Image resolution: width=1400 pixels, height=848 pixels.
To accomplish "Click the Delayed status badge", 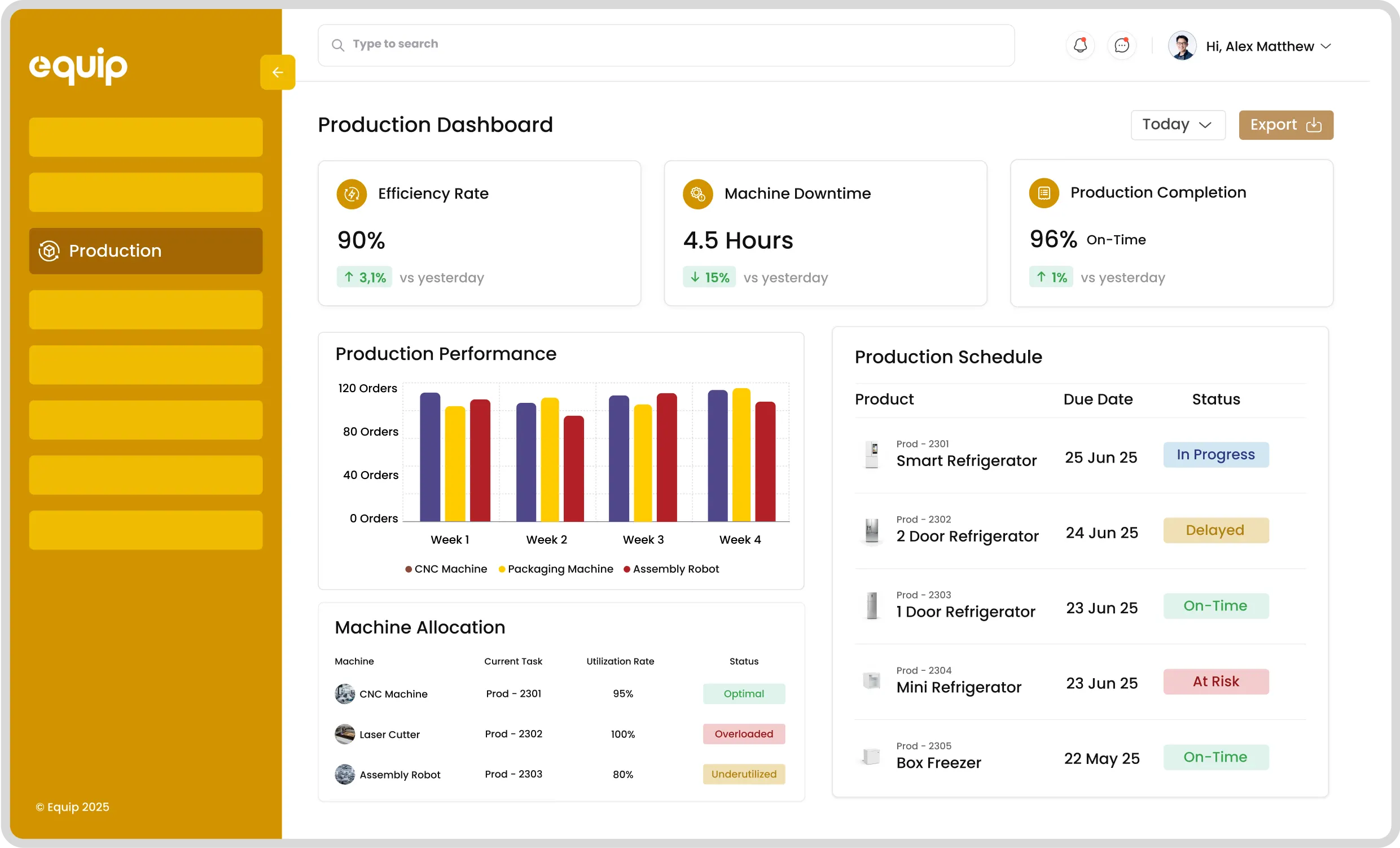I will point(1215,530).
